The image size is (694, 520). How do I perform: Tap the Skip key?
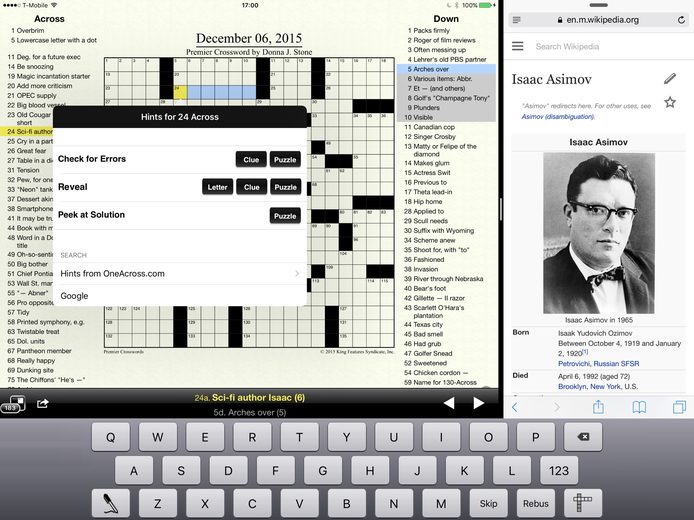(x=488, y=504)
